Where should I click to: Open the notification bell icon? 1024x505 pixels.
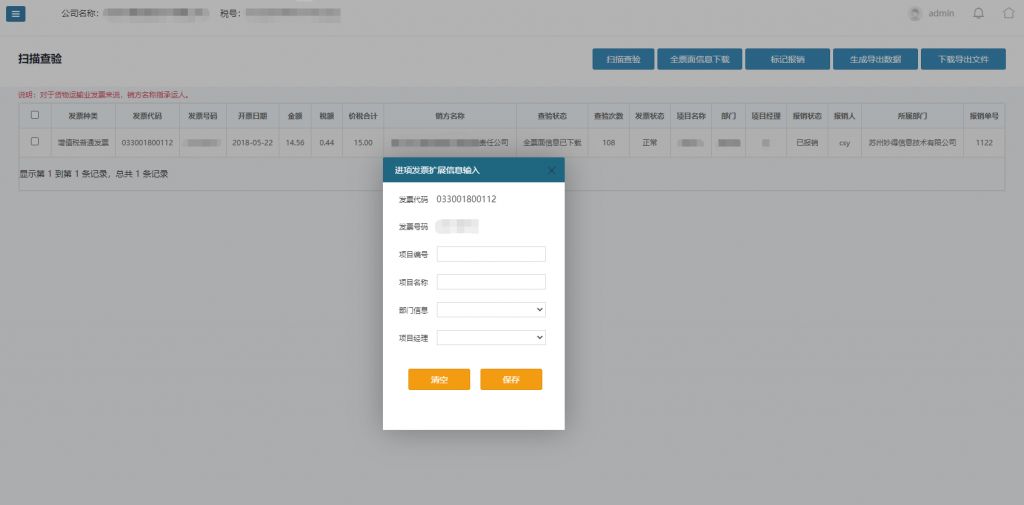tap(978, 13)
